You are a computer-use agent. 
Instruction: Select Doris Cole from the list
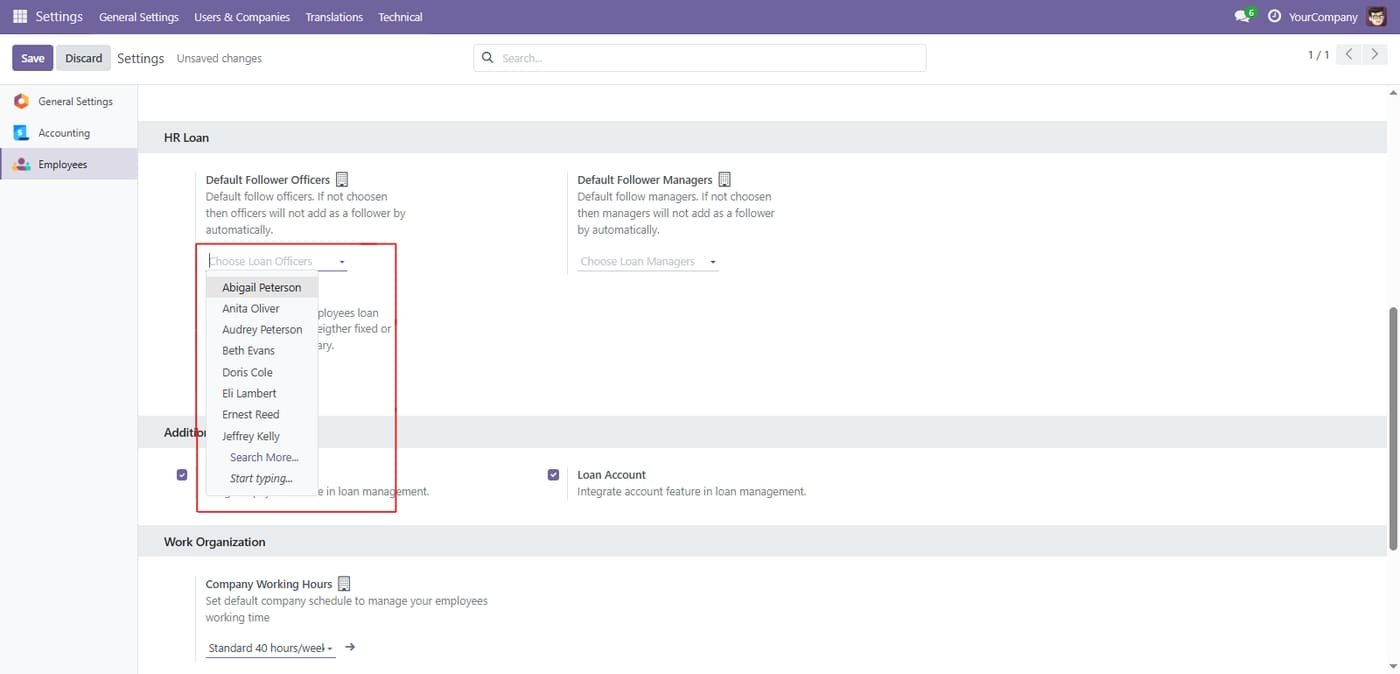pos(262,372)
